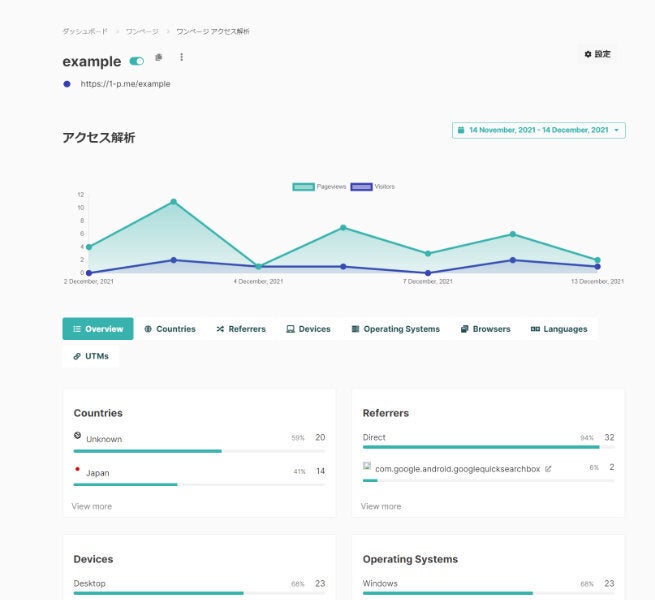Toggle the Pageviews legend series
Viewport: 655px width, 600px height.
click(x=319, y=187)
